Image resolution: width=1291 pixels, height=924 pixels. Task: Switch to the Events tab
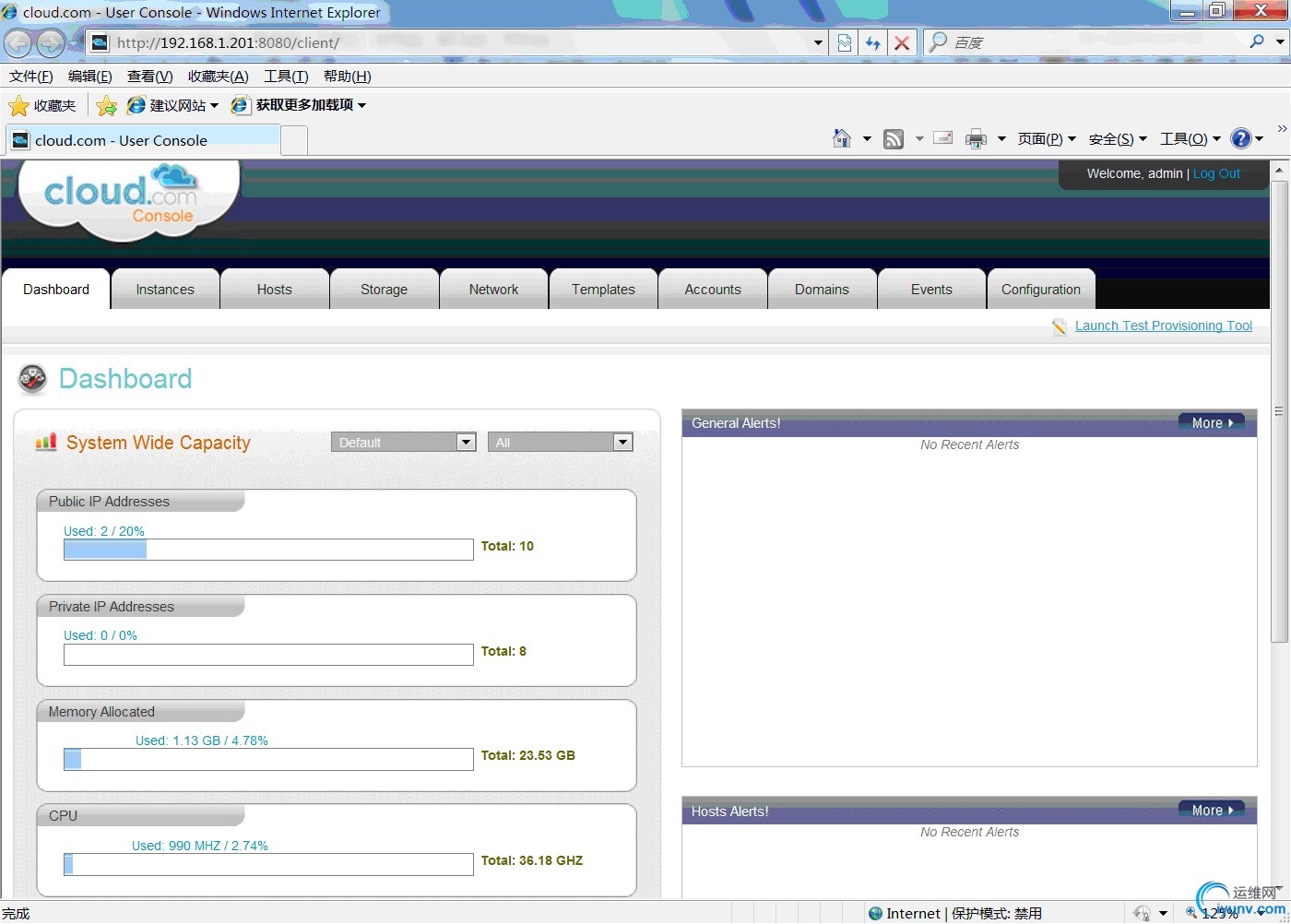[x=931, y=290]
